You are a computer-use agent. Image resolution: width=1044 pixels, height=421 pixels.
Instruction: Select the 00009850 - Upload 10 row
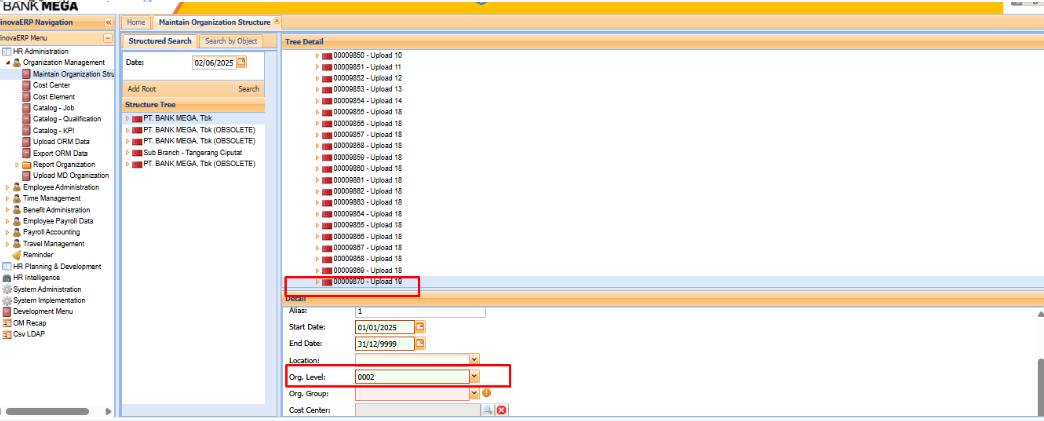pyautogui.click(x=368, y=55)
